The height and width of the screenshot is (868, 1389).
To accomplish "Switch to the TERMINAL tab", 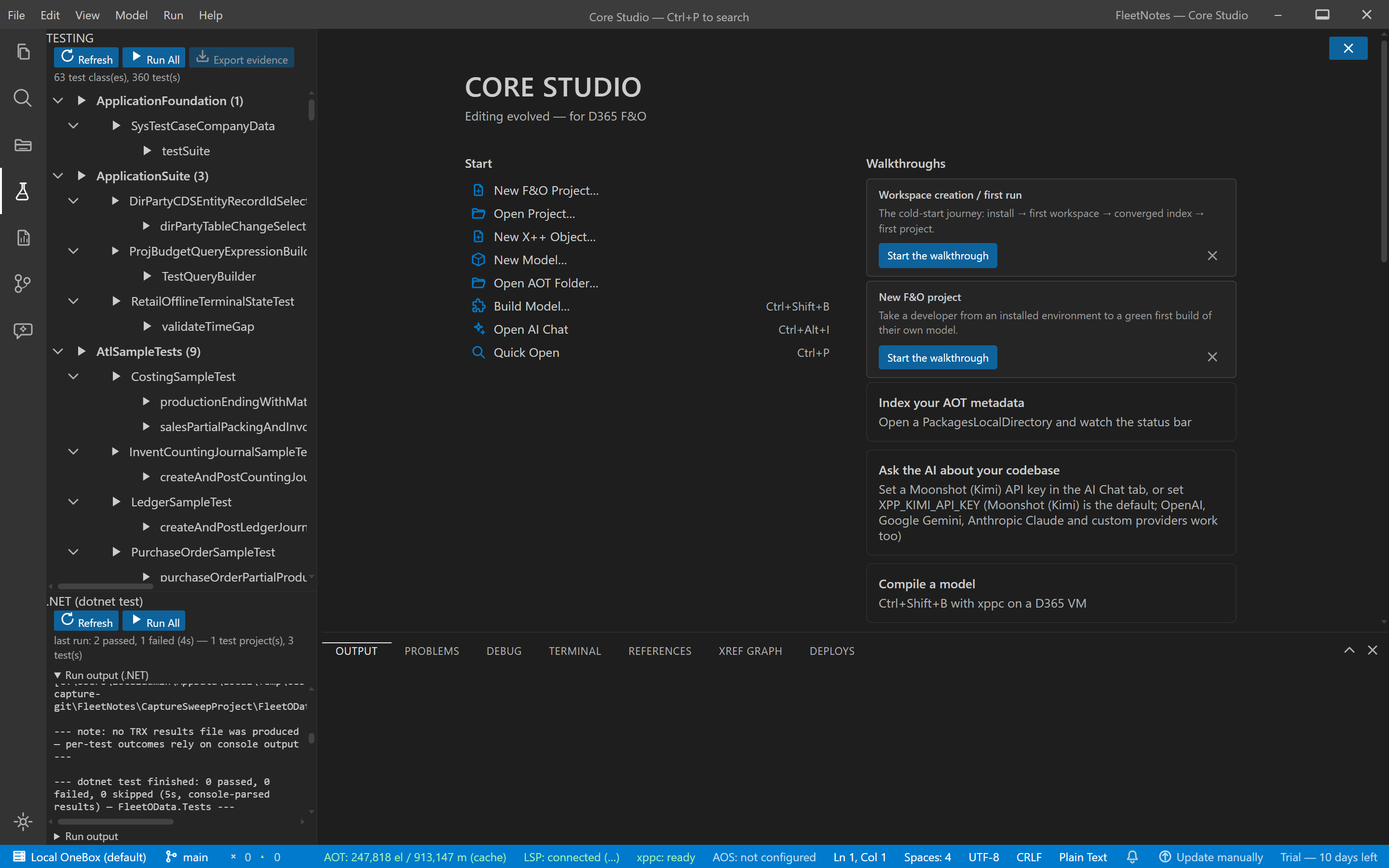I will [574, 651].
